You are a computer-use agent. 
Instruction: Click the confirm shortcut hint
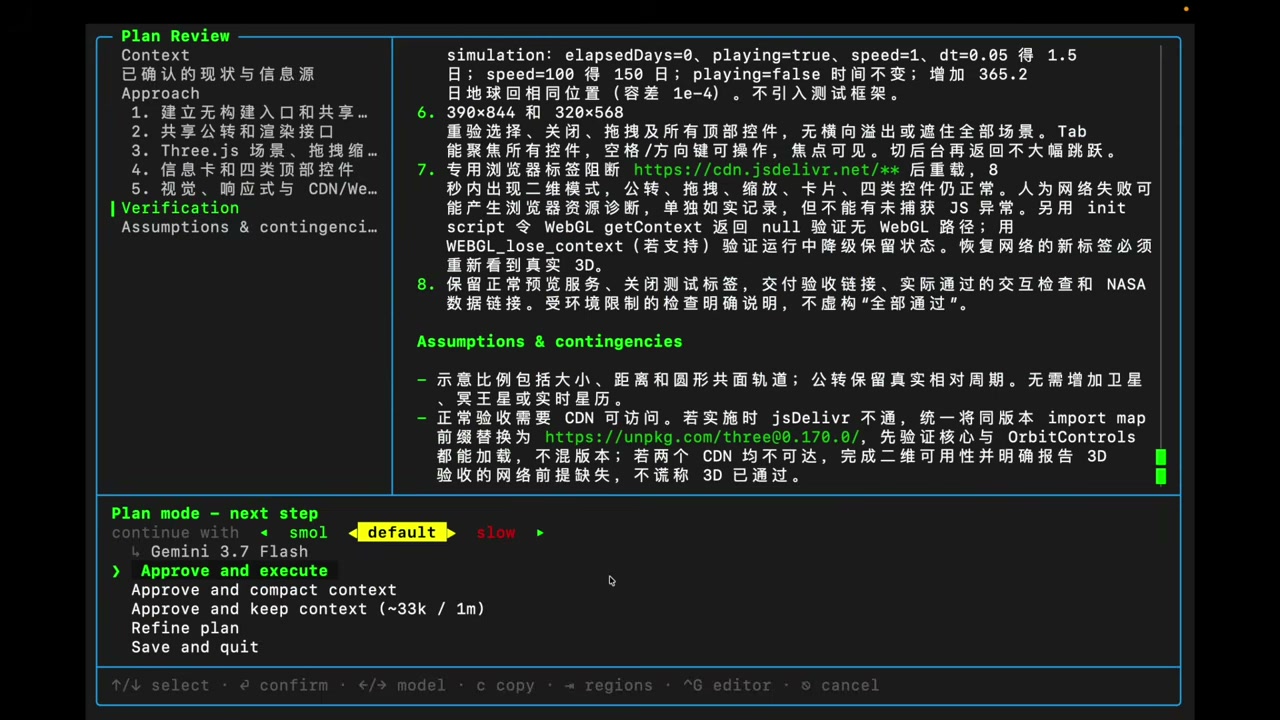coord(284,685)
